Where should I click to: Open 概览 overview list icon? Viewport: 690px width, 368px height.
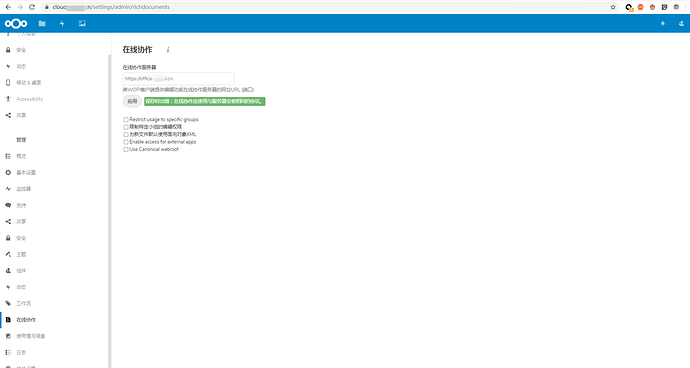(8, 156)
